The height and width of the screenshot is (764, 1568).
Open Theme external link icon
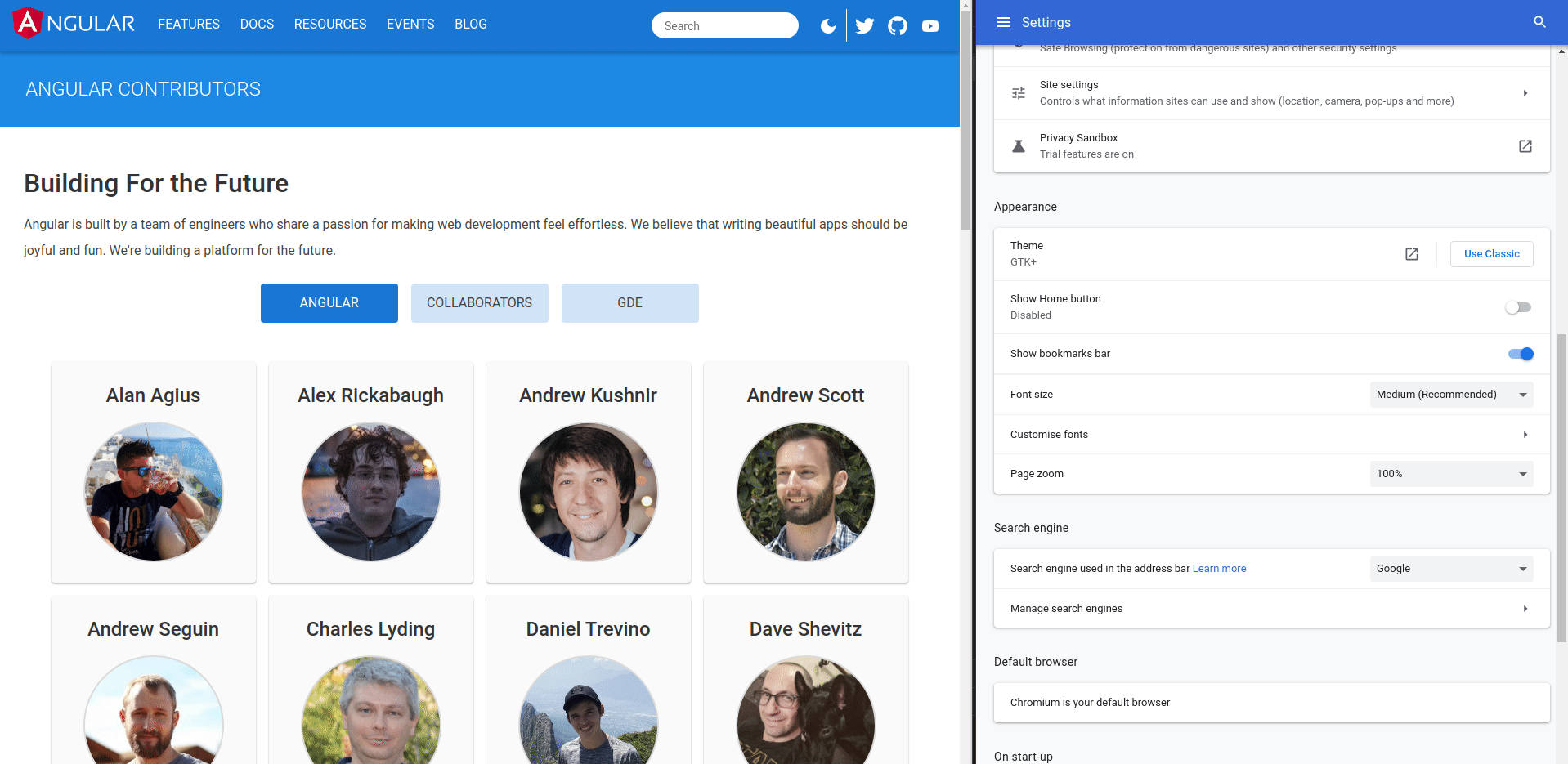point(1412,254)
